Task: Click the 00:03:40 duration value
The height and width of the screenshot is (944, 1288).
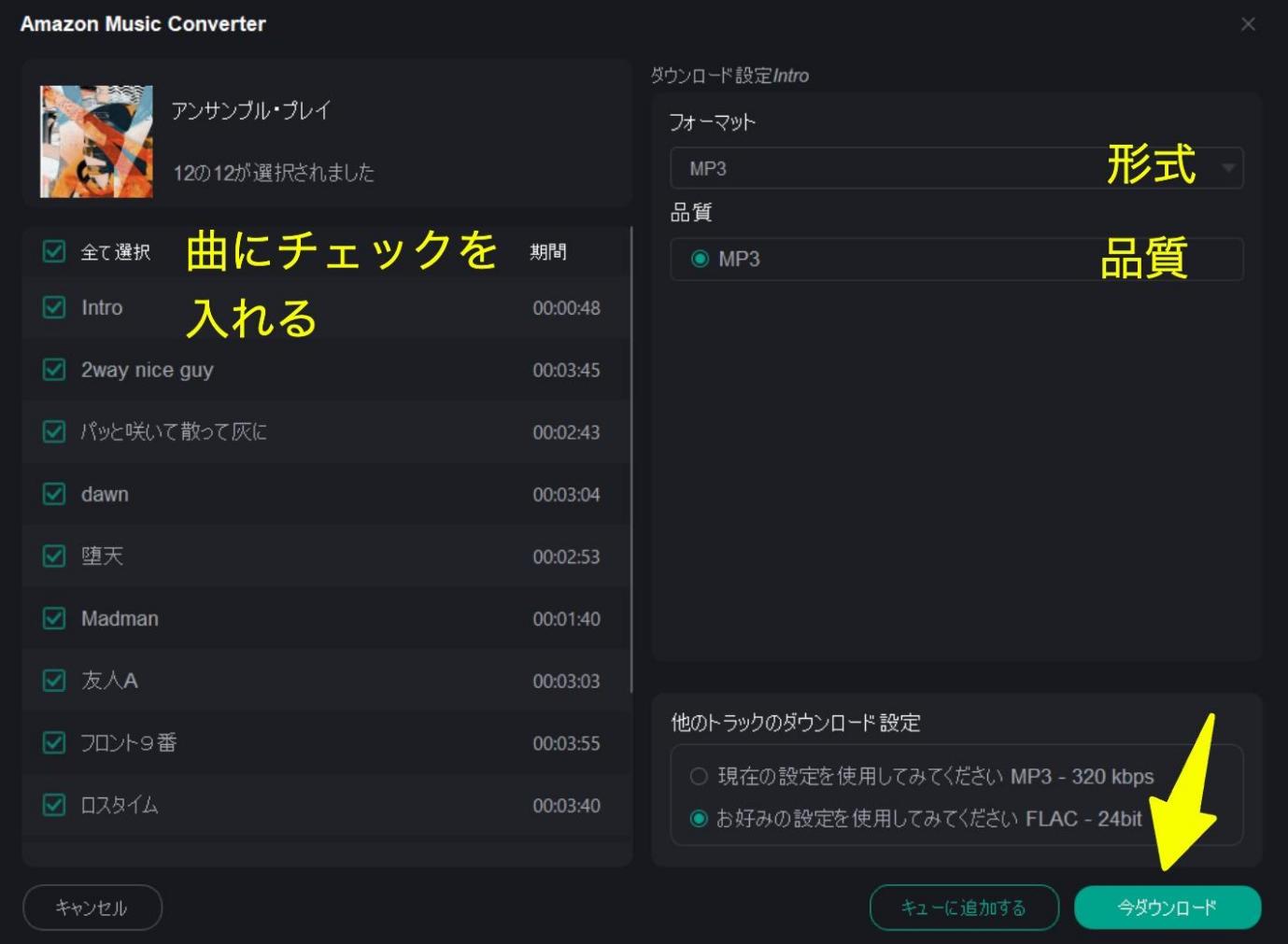Action: coord(566,805)
